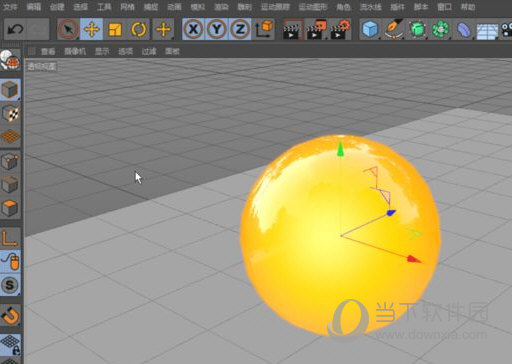Open the 雕刻 (Sculpt) menu

[x=244, y=7]
